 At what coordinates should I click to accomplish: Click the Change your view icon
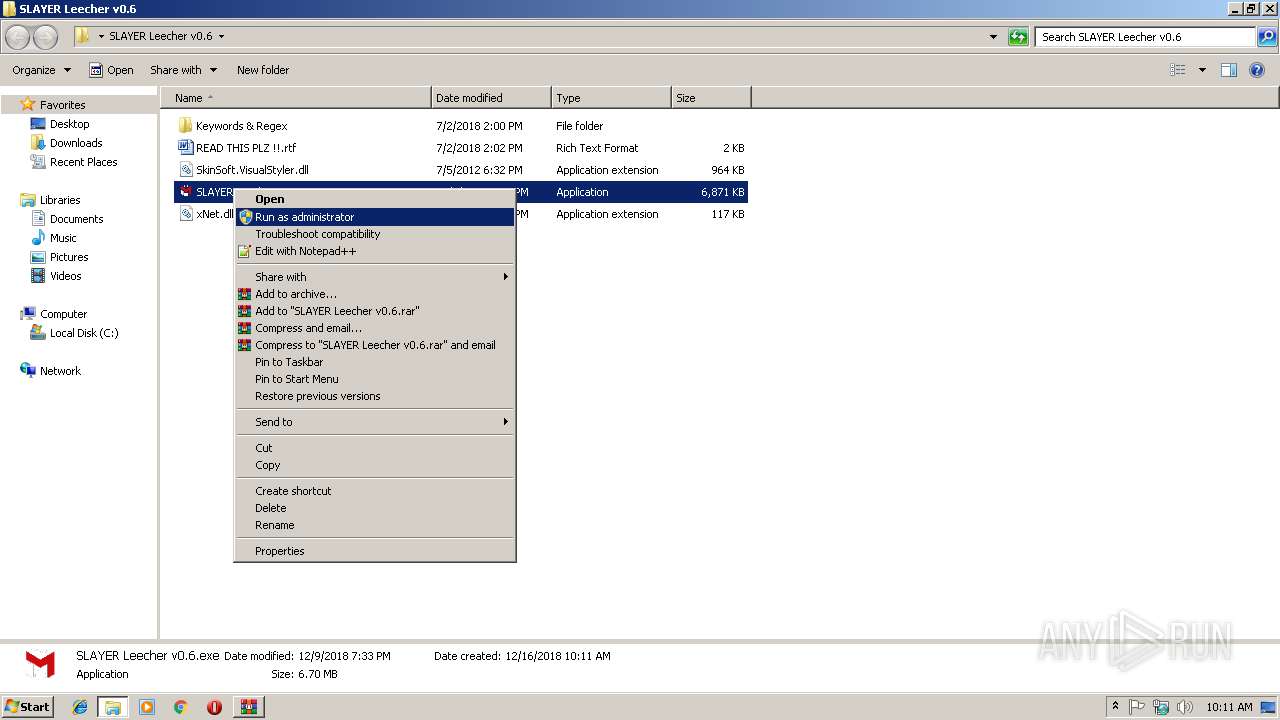(x=1178, y=70)
